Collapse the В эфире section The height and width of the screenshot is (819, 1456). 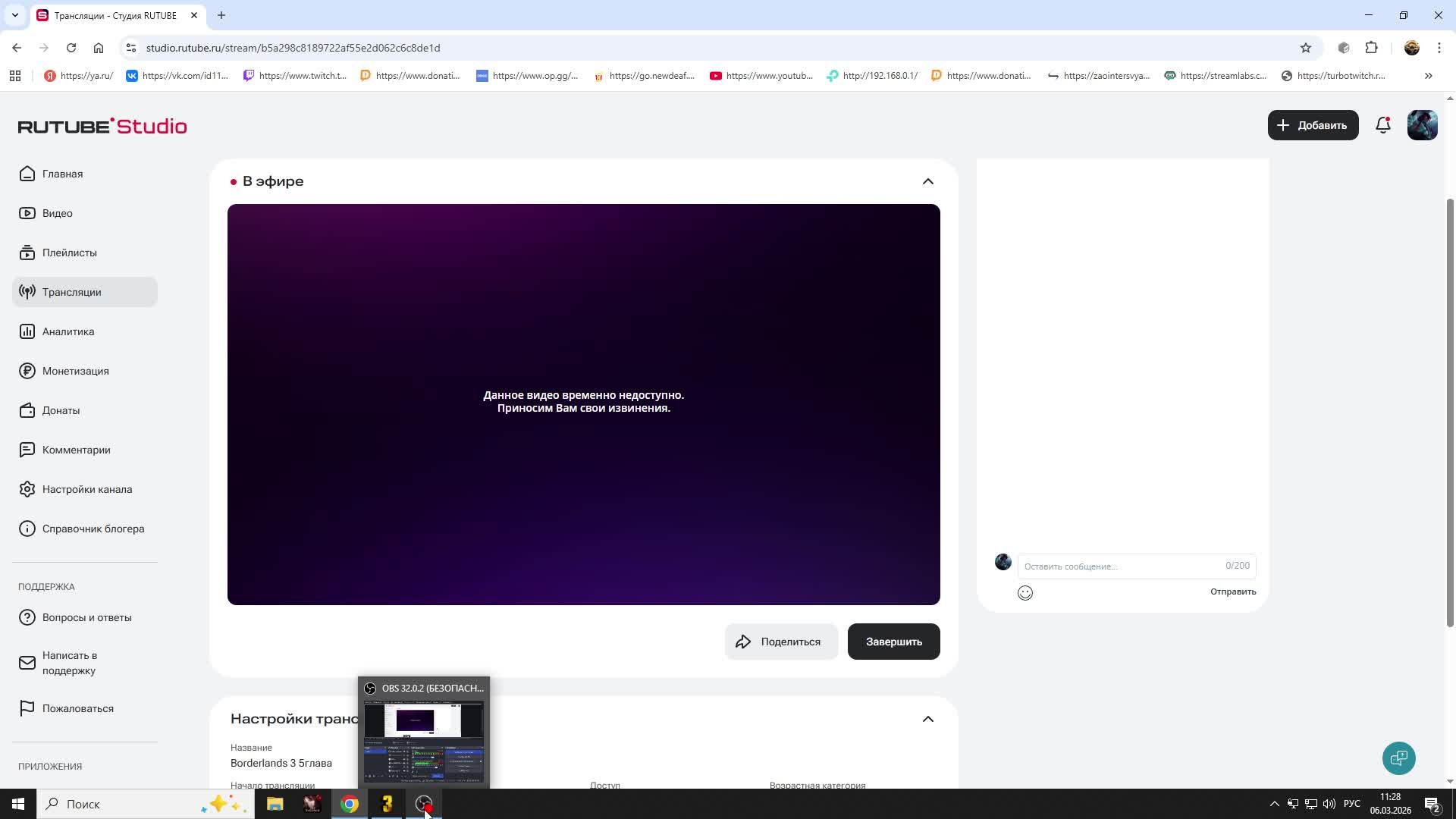[x=927, y=181]
